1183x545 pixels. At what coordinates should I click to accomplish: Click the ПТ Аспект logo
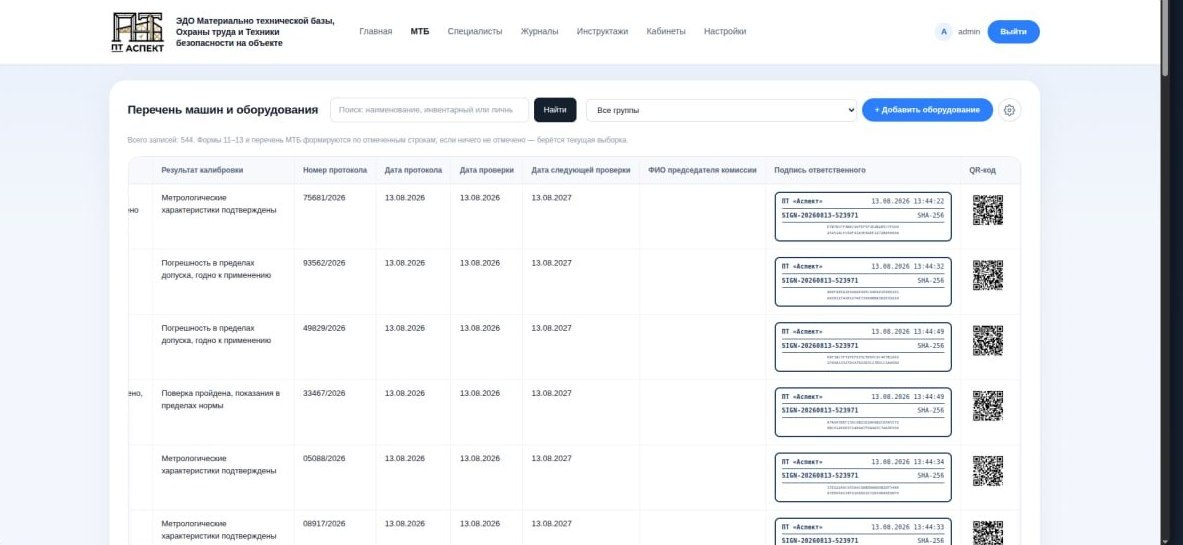coord(137,32)
